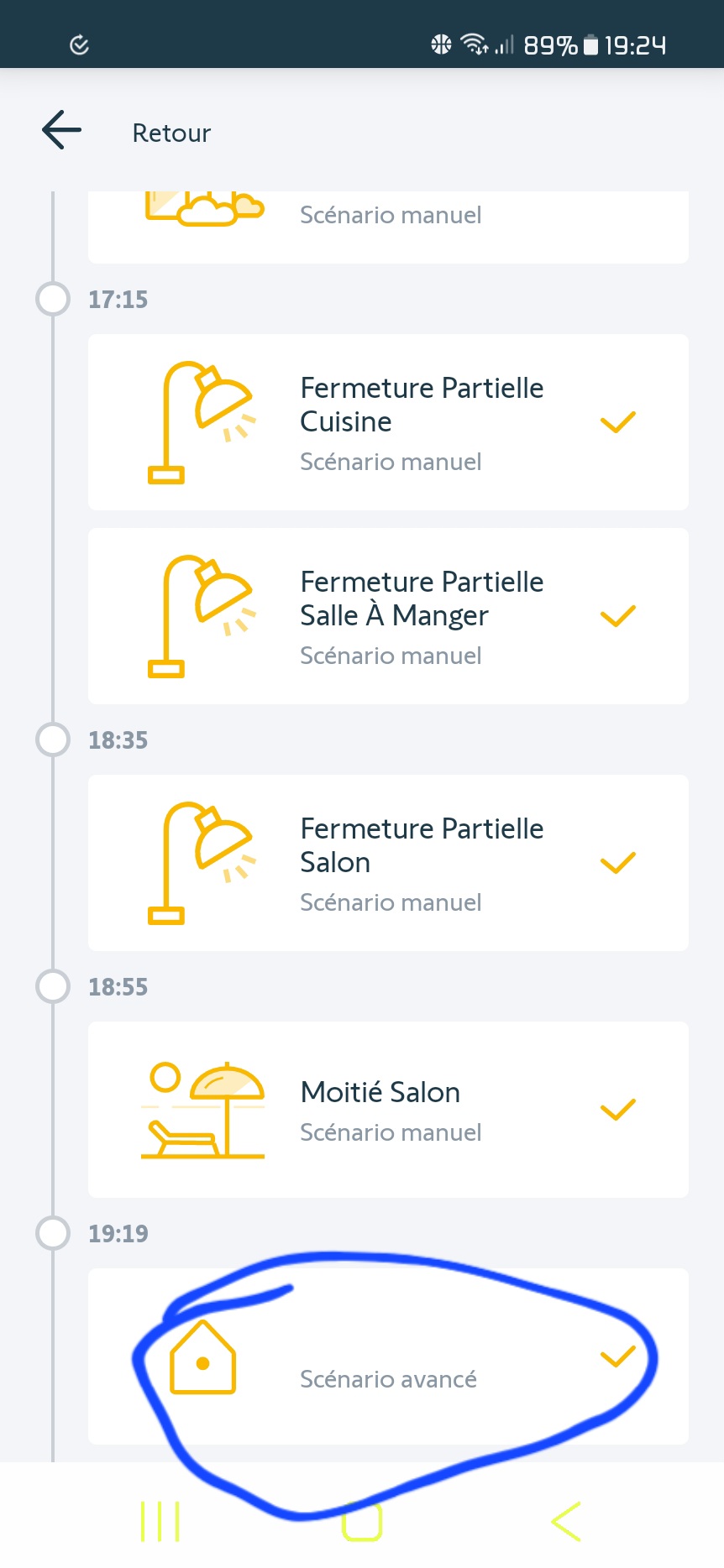
Task: Toggle checkmark for Fermeture Partielle Salle À Manger
Action: pos(618,616)
